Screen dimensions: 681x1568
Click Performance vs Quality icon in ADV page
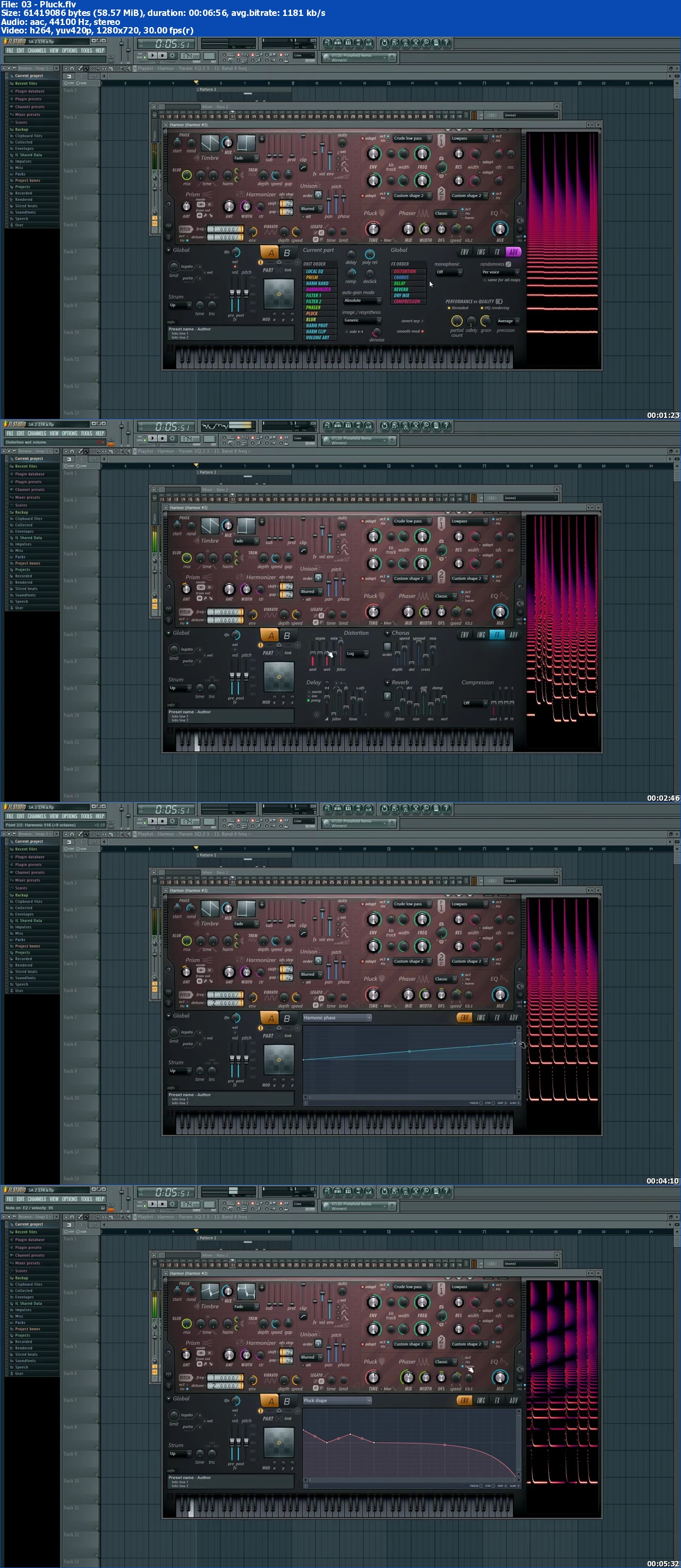point(499,301)
